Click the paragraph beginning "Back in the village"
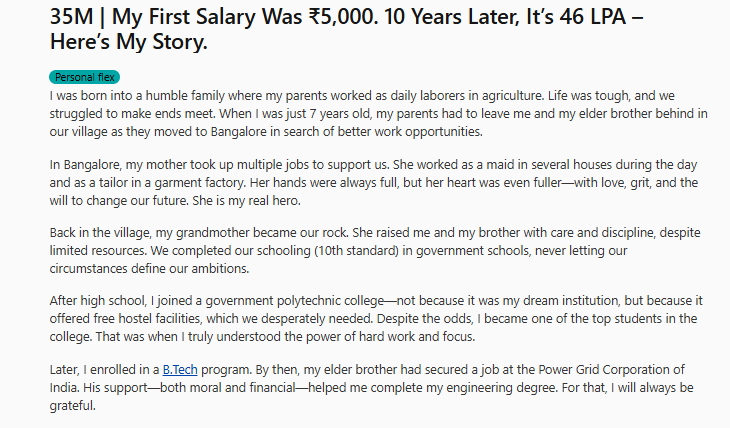This screenshot has width=730, height=428. pyautogui.click(x=375, y=251)
